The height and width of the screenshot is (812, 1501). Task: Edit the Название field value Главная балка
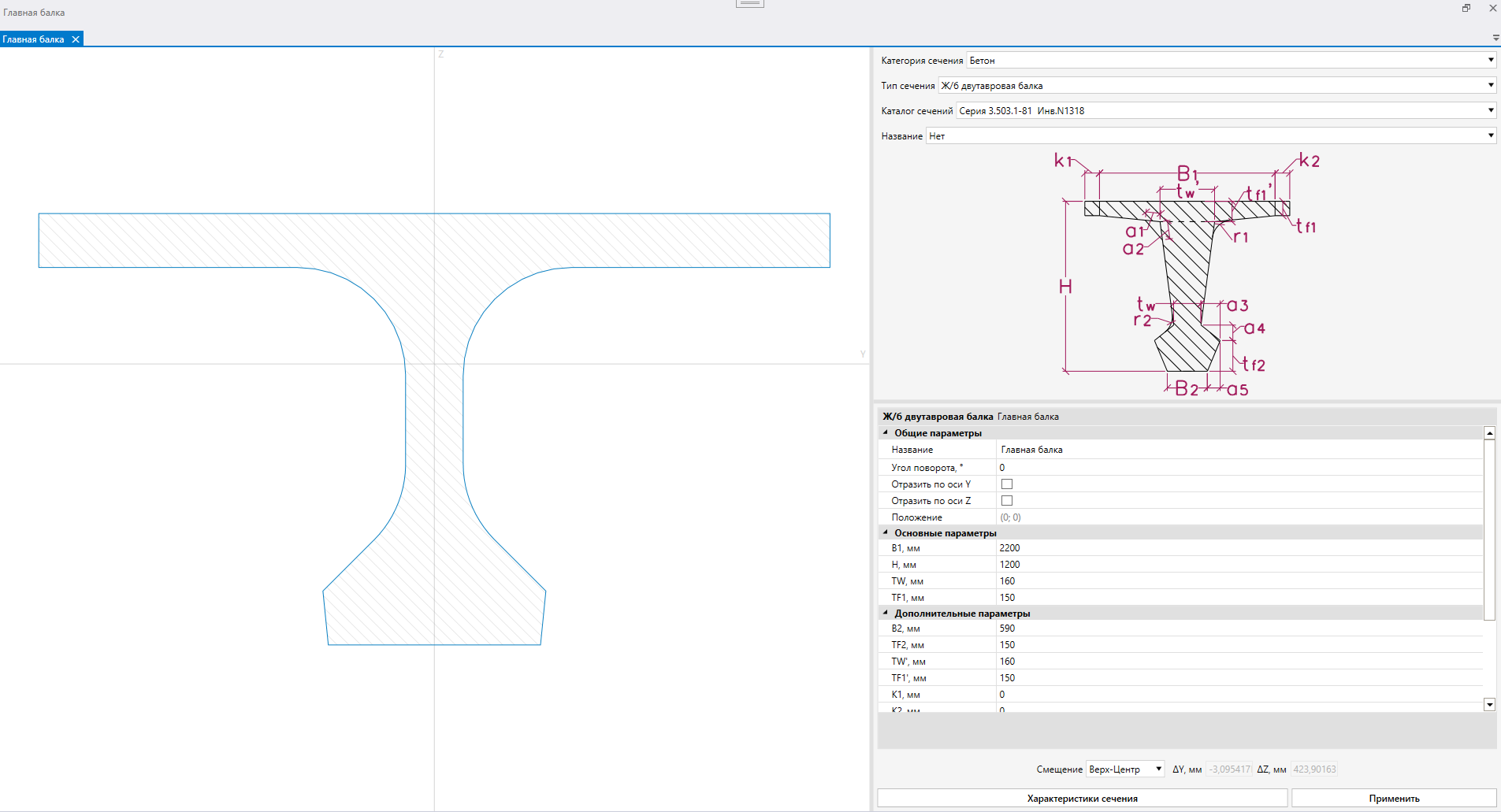pos(1239,450)
